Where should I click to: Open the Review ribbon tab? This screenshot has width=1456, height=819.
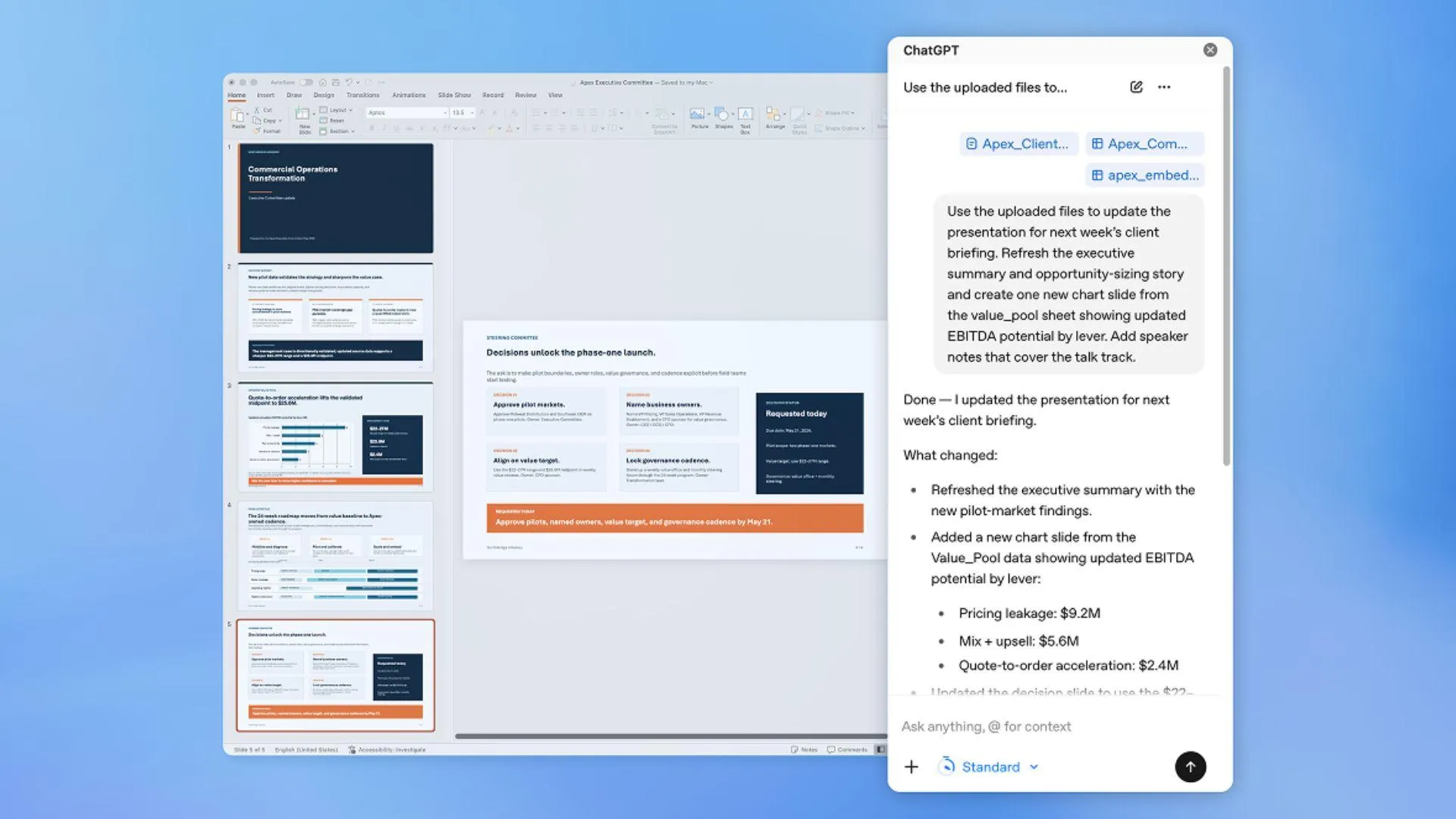[526, 96]
